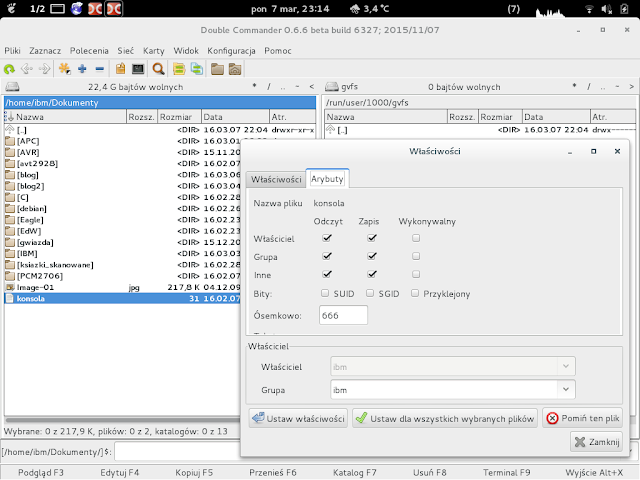The image size is (640, 480).
Task: Sort left panel by Rozmiar column header
Action: coord(180,117)
